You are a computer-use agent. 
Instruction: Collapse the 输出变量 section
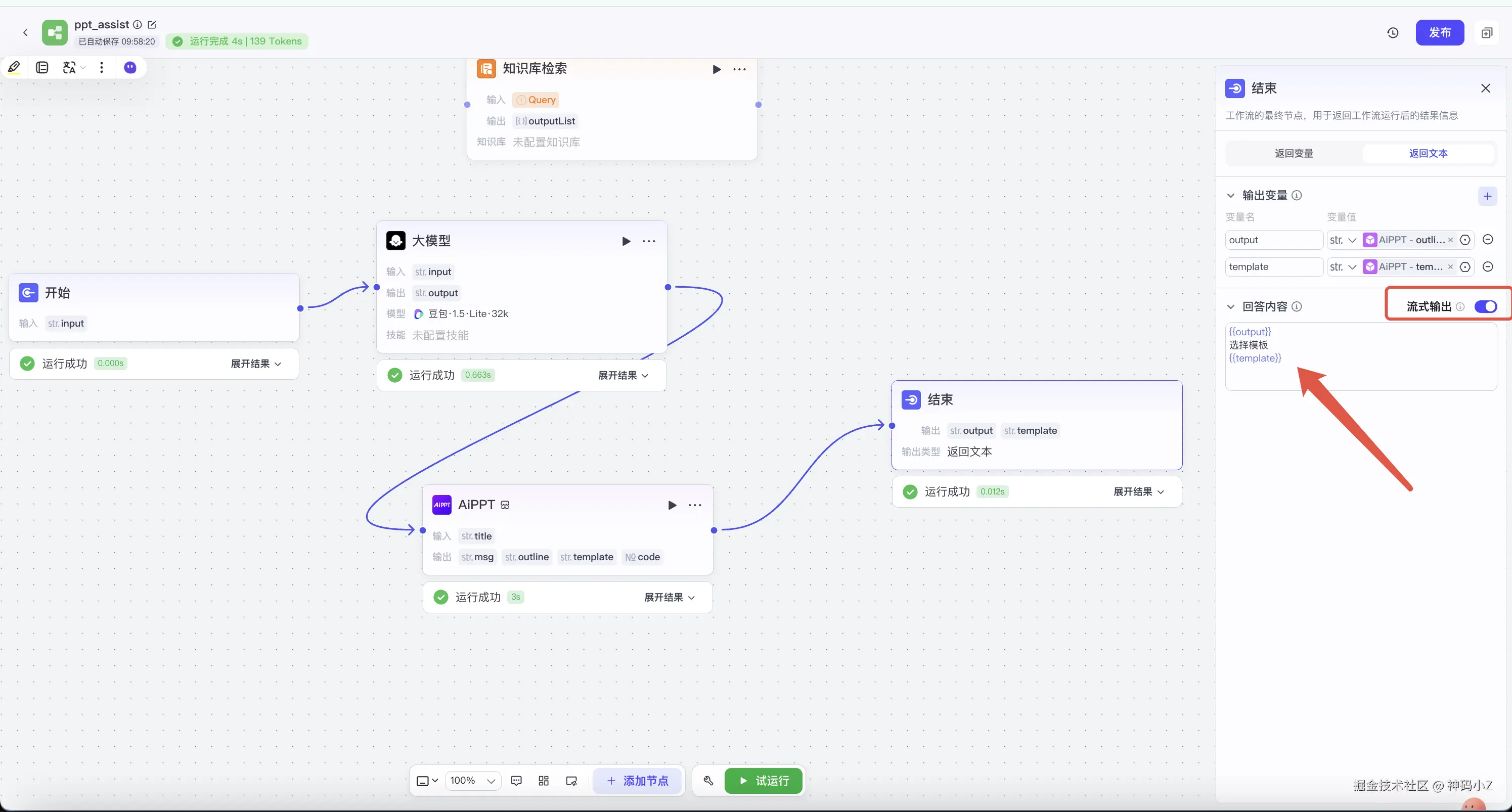[x=1231, y=195]
